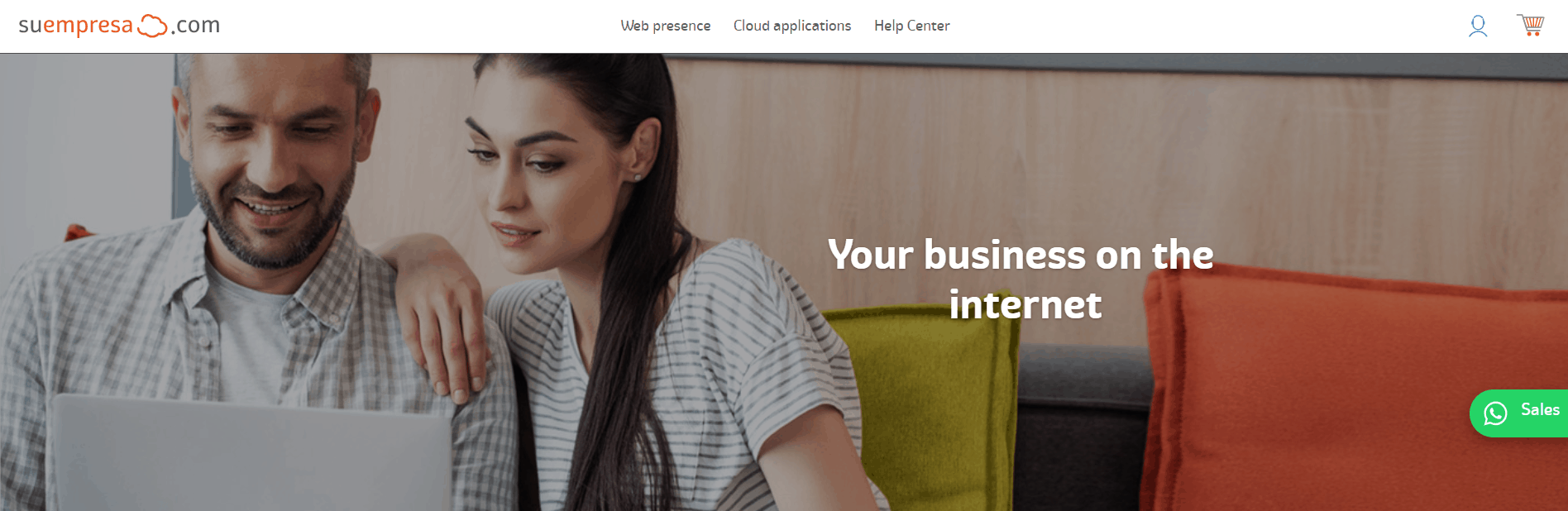1568x511 pixels.
Task: Click the laptop lid in the photo
Action: pos(248,455)
